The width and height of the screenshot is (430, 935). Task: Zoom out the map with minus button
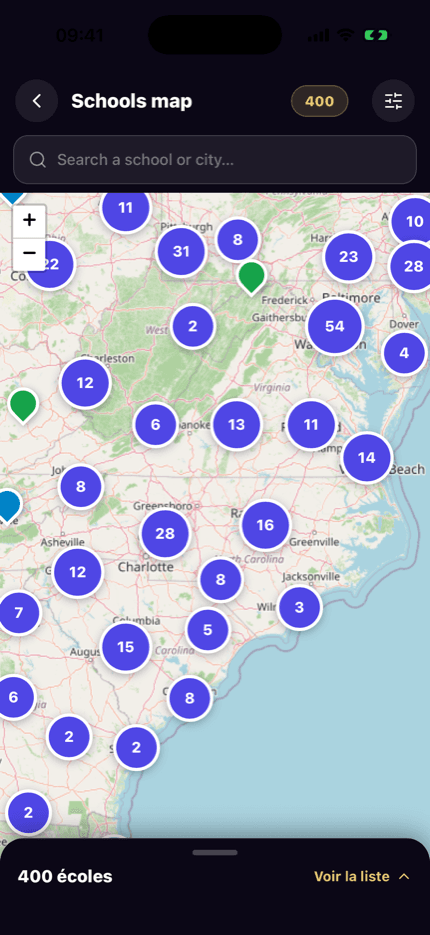29,253
